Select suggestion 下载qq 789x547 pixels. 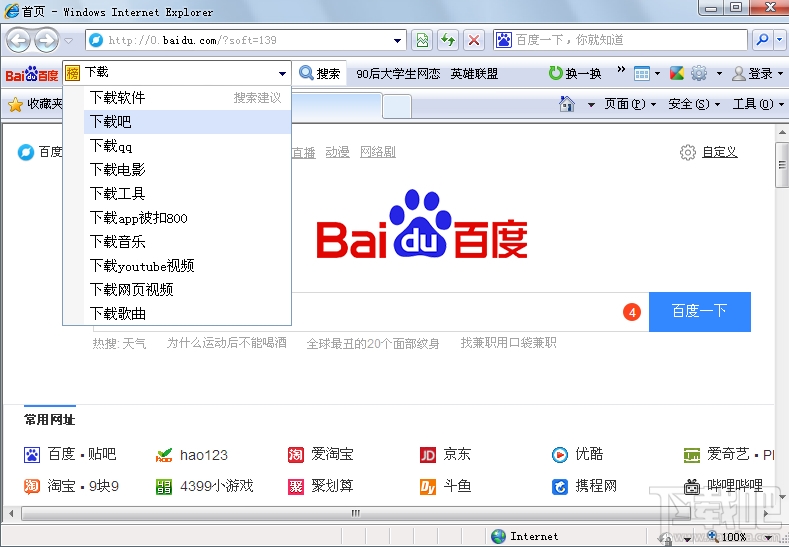tap(187, 146)
